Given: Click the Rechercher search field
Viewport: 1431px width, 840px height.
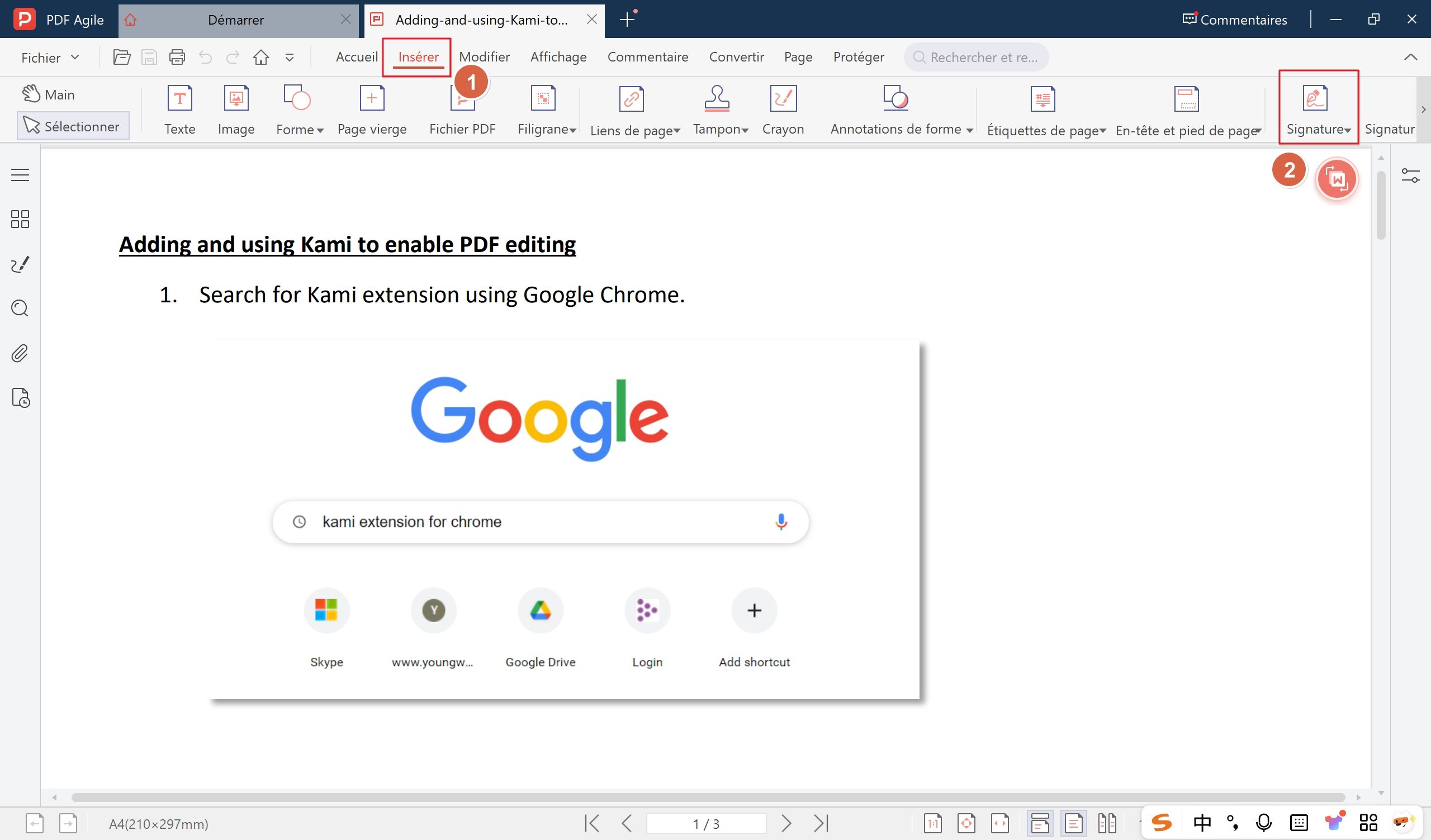Looking at the screenshot, I should [x=976, y=58].
